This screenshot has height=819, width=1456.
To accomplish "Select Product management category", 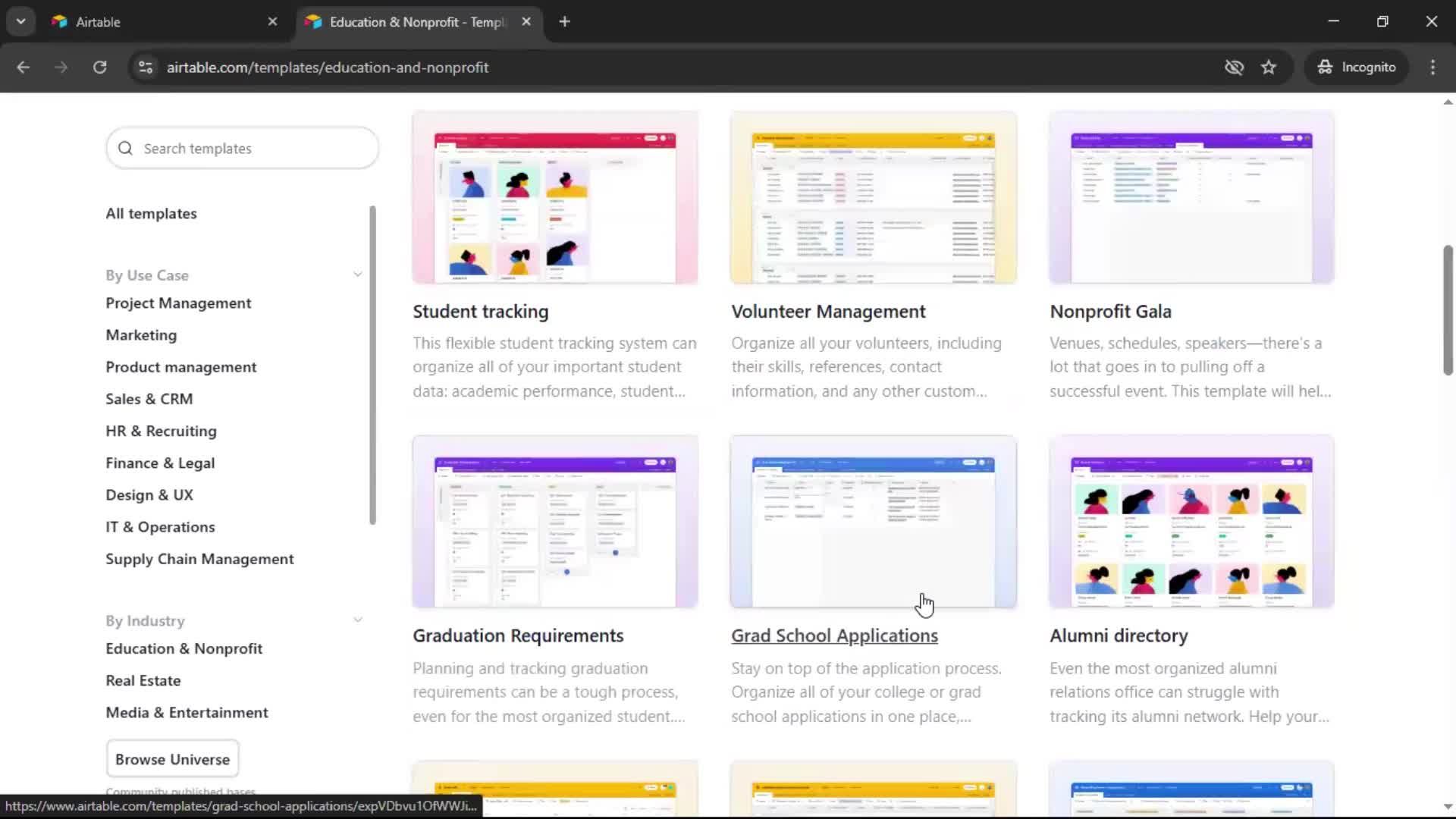I will point(180,366).
